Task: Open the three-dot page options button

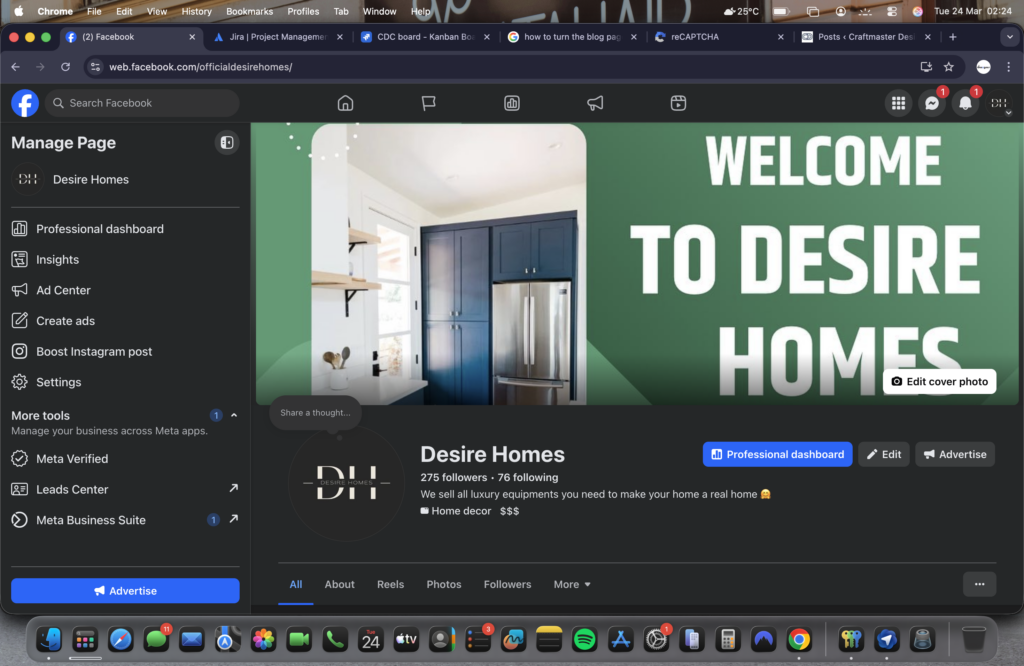Action: (x=979, y=584)
